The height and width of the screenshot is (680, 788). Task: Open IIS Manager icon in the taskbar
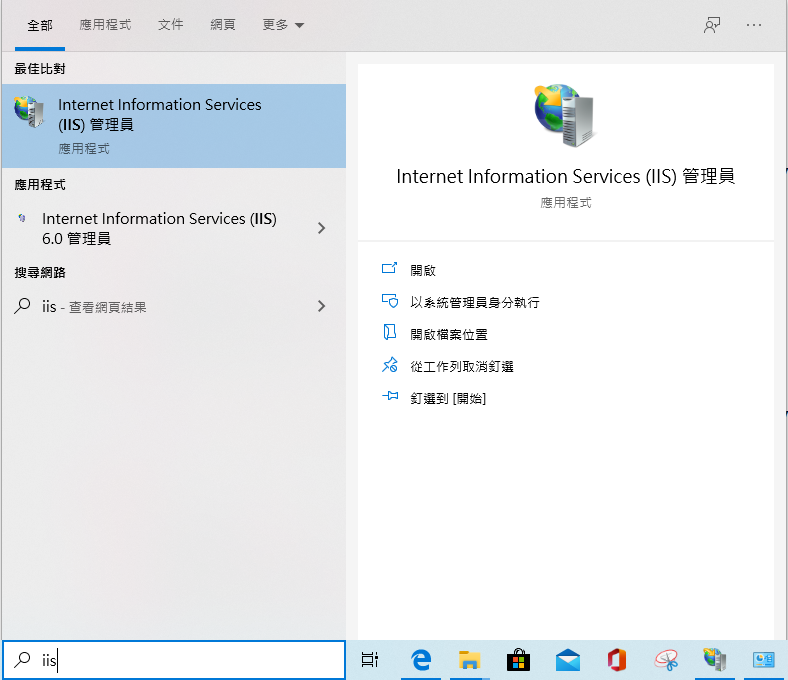(x=715, y=659)
